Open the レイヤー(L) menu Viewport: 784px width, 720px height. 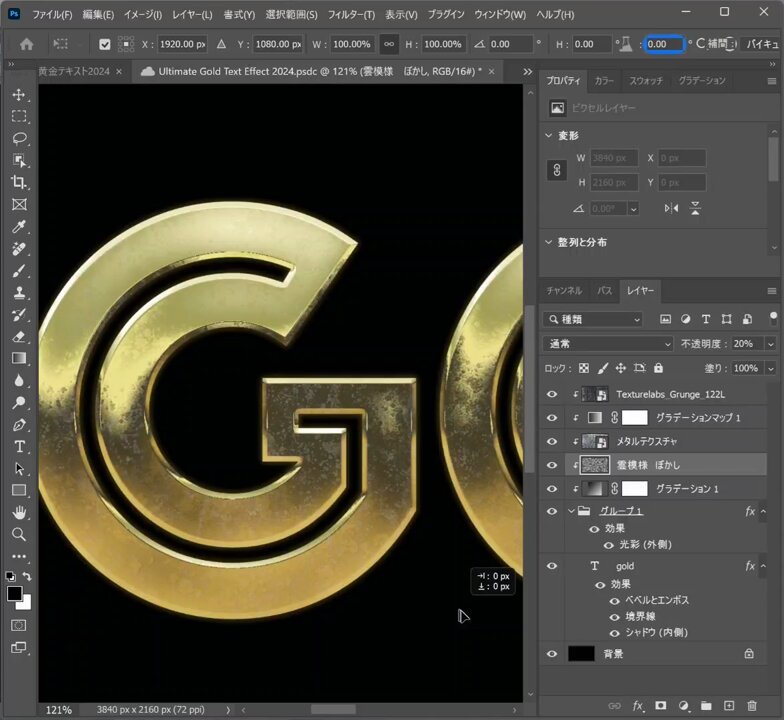(x=192, y=14)
